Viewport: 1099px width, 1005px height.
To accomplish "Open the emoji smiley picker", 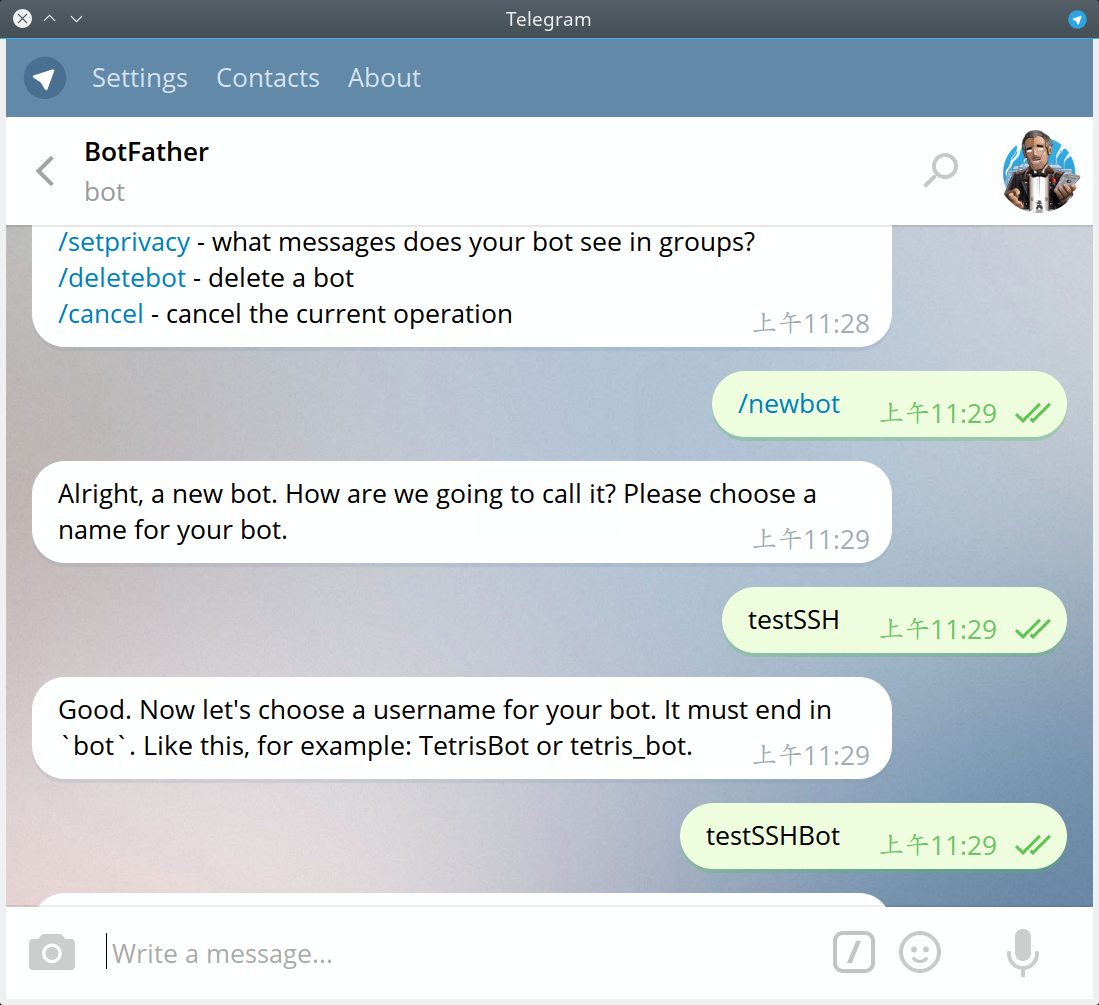I will point(920,952).
